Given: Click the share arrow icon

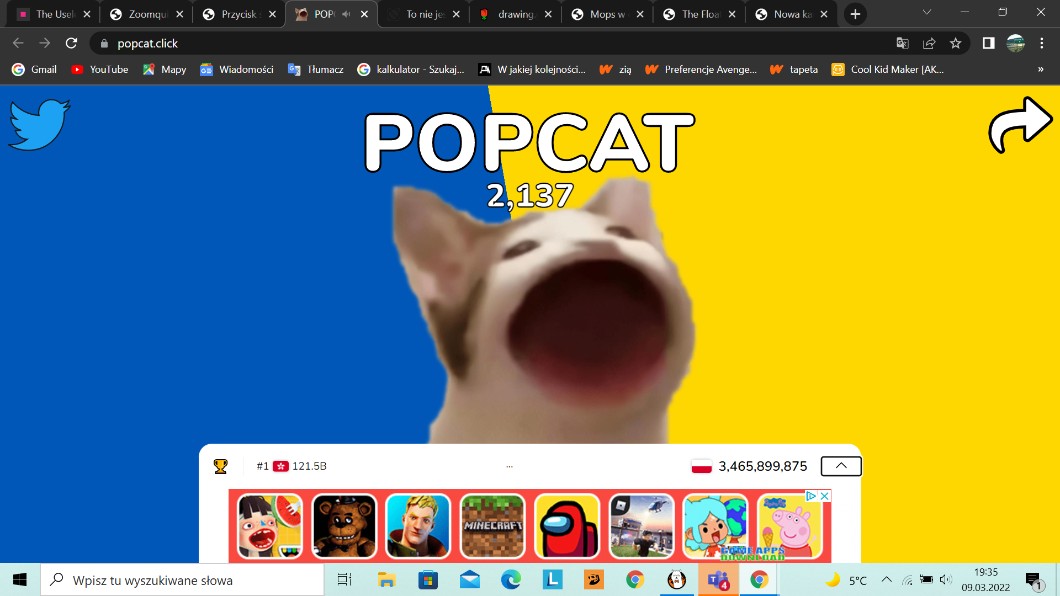Looking at the screenshot, I should coord(1020,127).
